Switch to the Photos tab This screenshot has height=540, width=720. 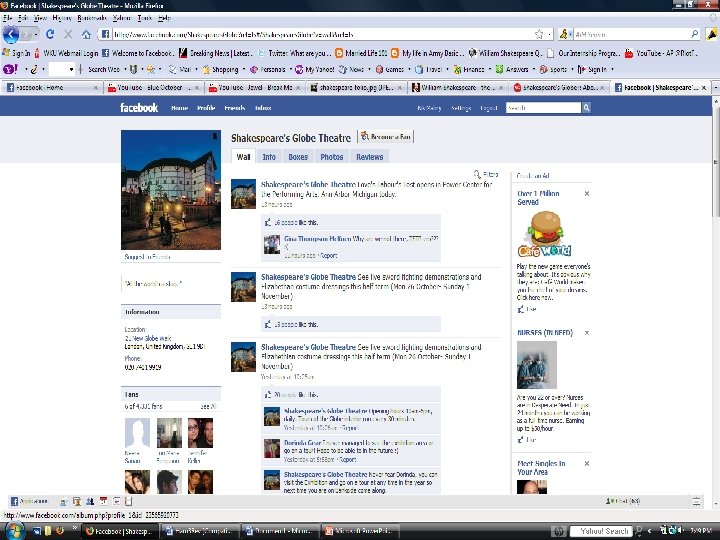pyautogui.click(x=332, y=157)
